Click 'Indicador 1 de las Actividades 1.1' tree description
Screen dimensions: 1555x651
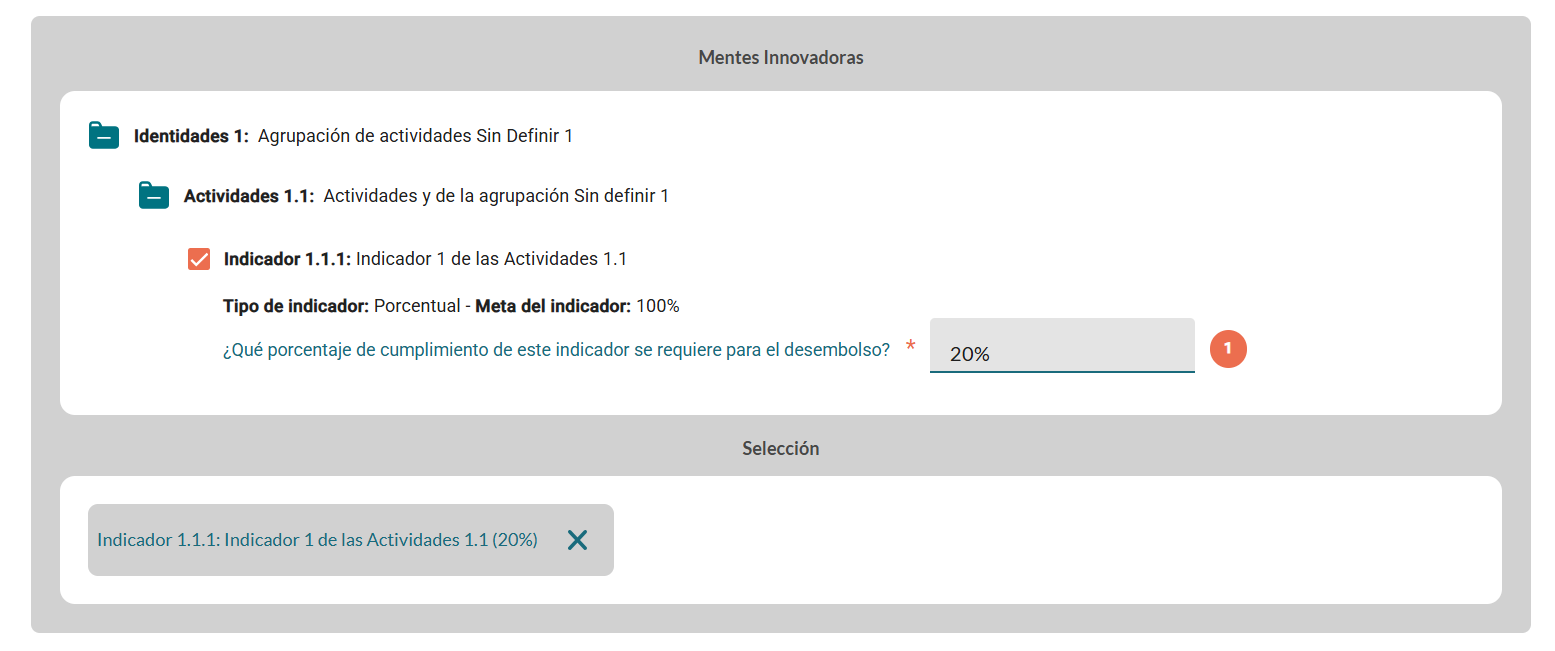tap(491, 259)
